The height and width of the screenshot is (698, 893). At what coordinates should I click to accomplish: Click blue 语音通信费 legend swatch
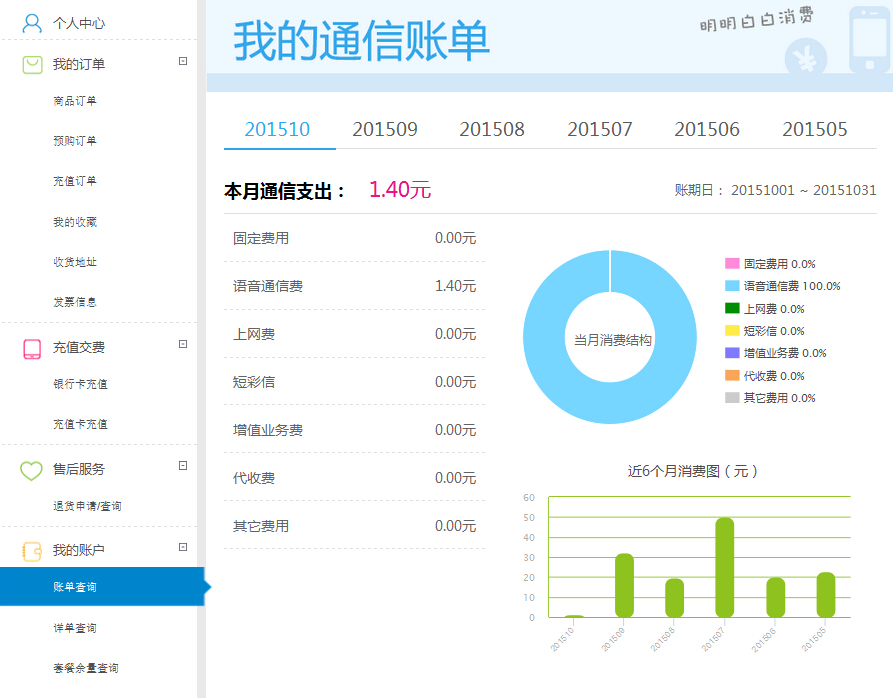732,286
